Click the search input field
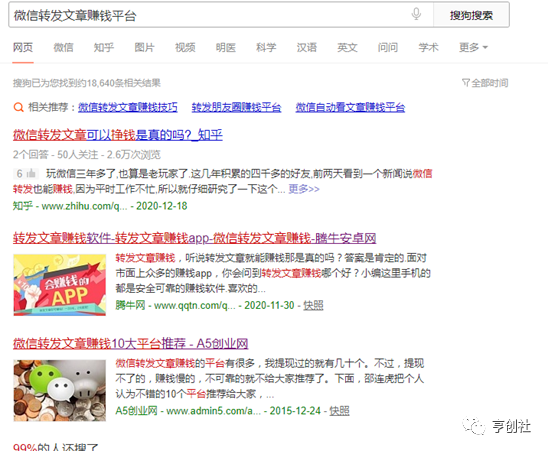 pyautogui.click(x=210, y=15)
